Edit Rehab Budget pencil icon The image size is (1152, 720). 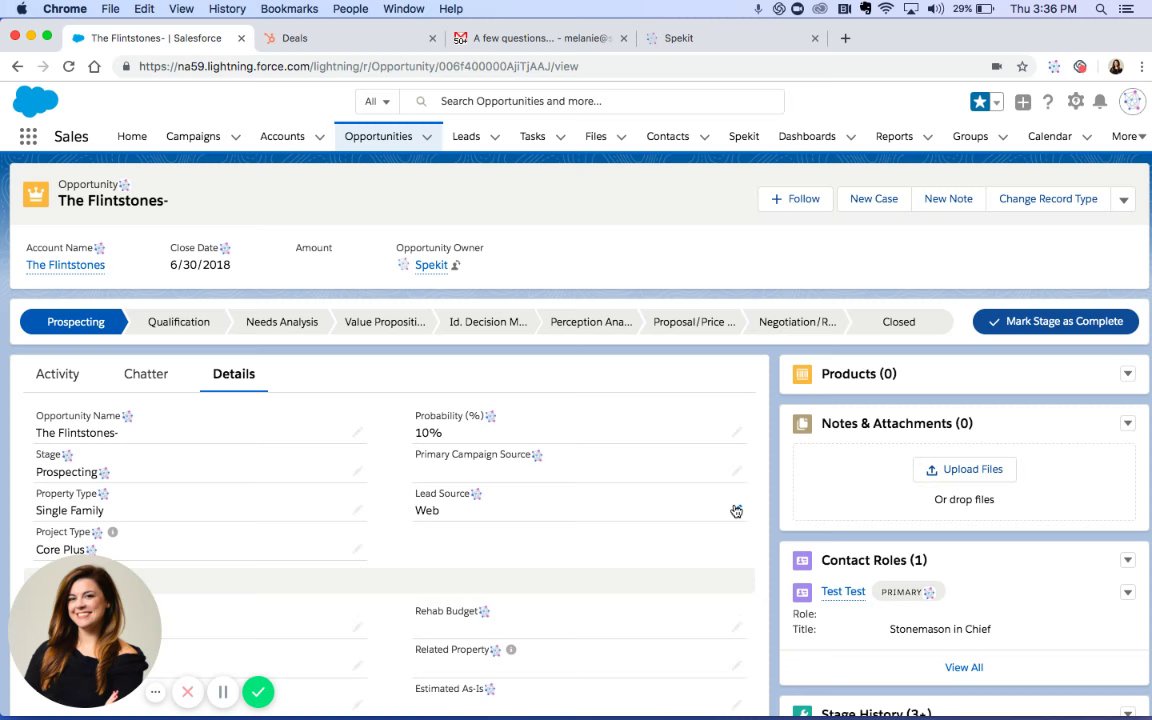tap(737, 627)
